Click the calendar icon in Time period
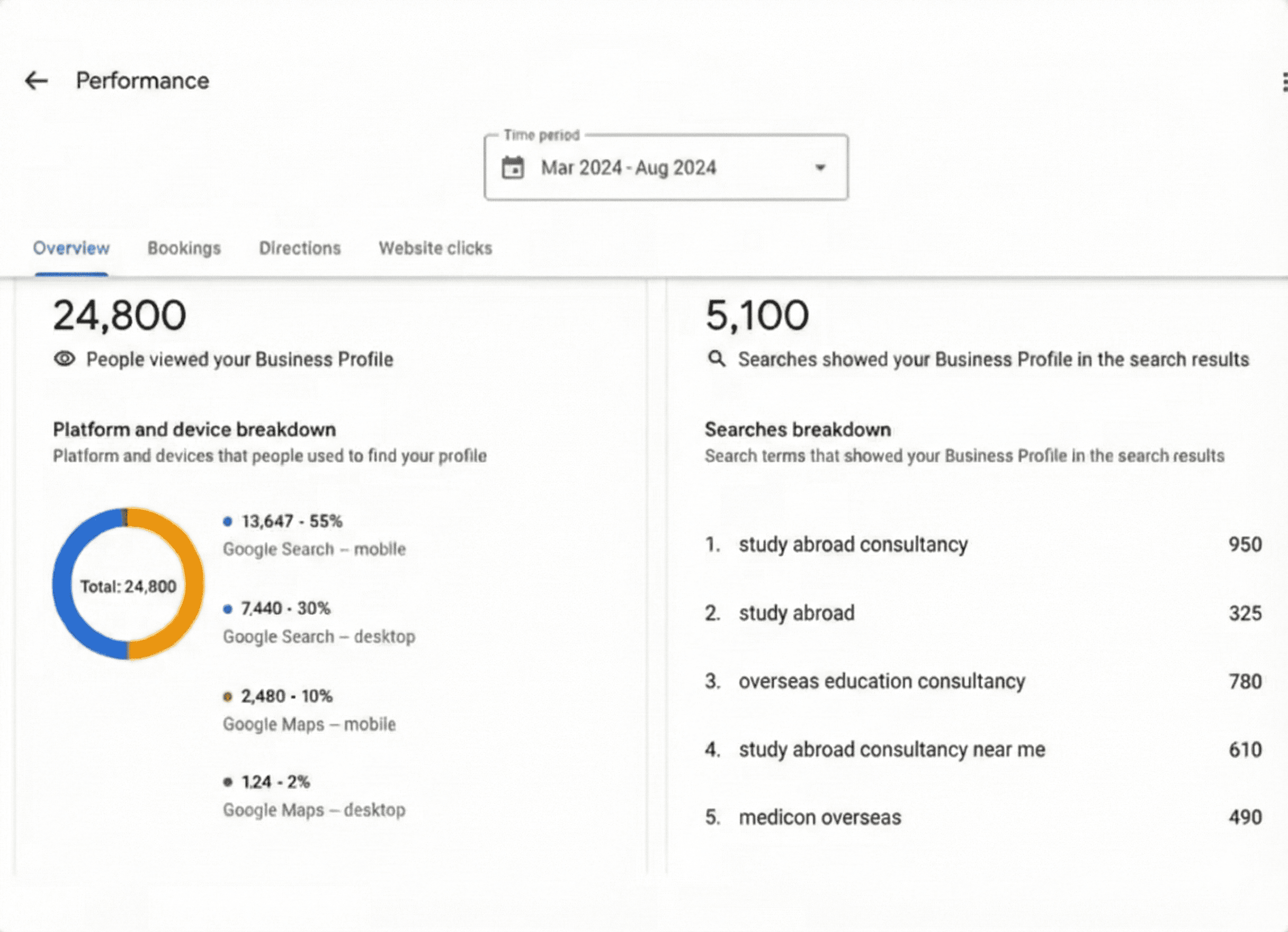 512,167
